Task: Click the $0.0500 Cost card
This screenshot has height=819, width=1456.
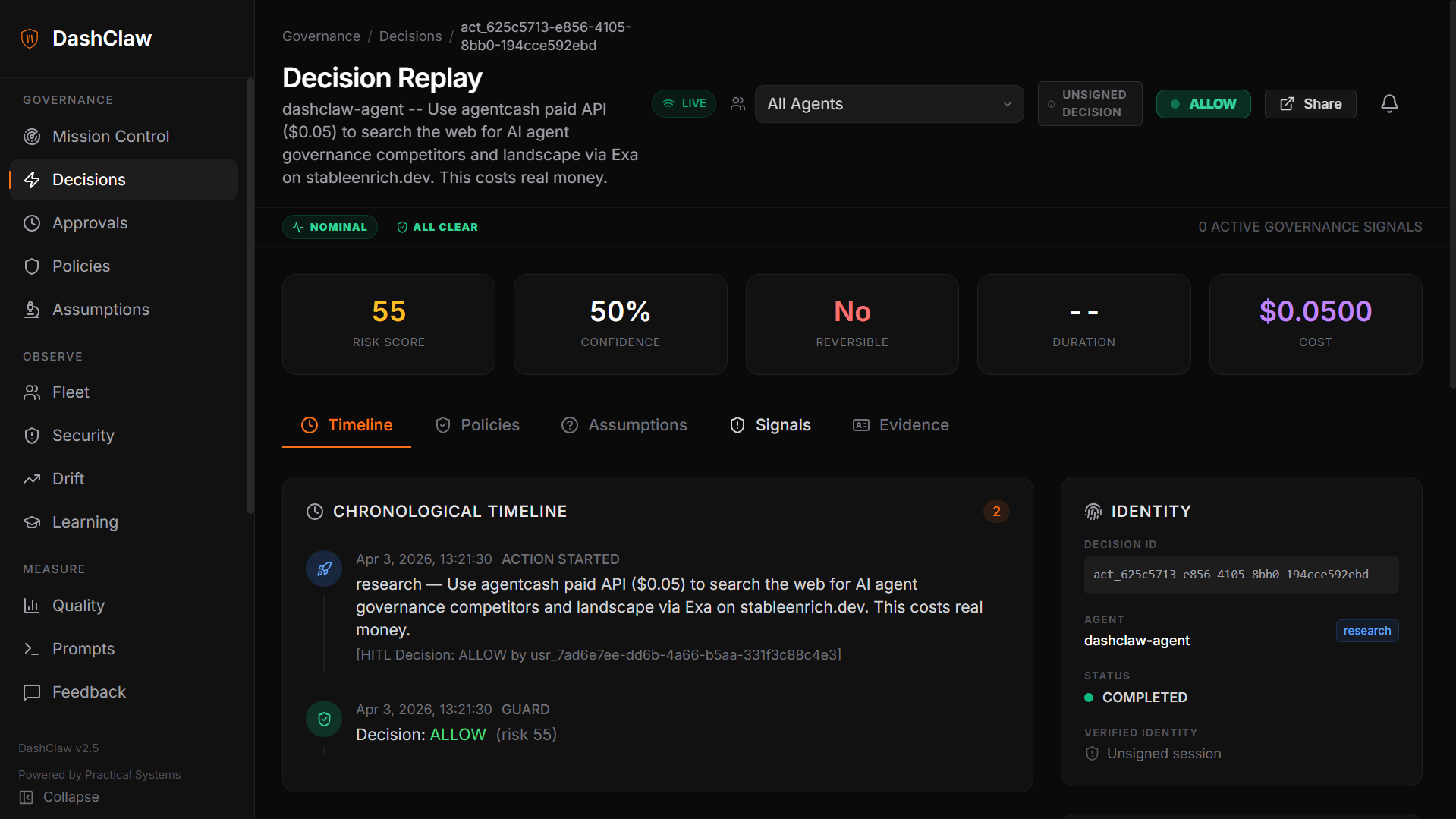Action: point(1316,324)
